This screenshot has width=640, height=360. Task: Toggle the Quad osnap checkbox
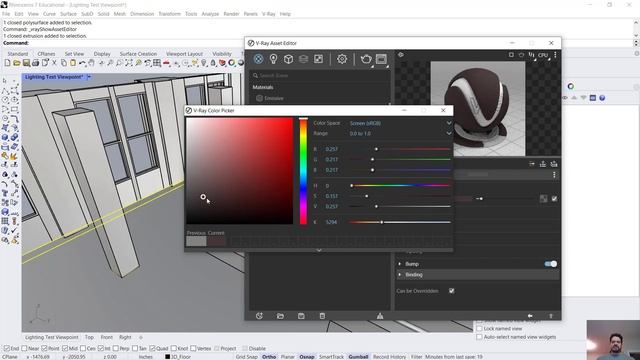click(x=152, y=348)
